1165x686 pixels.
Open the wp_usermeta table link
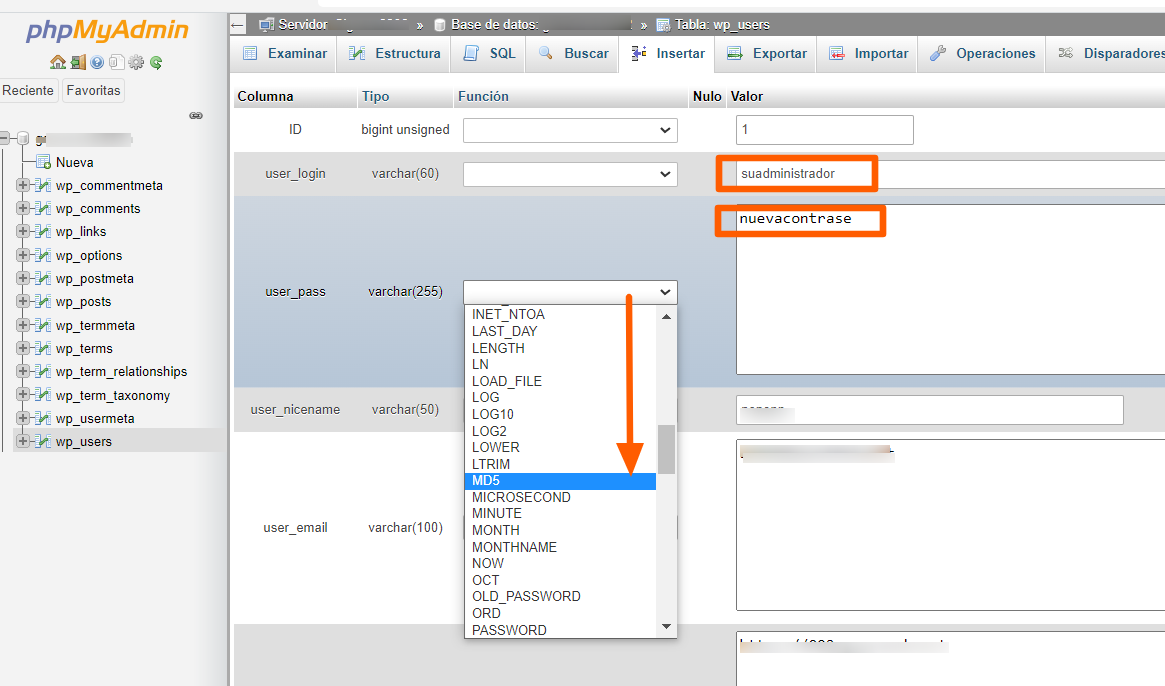[95, 418]
